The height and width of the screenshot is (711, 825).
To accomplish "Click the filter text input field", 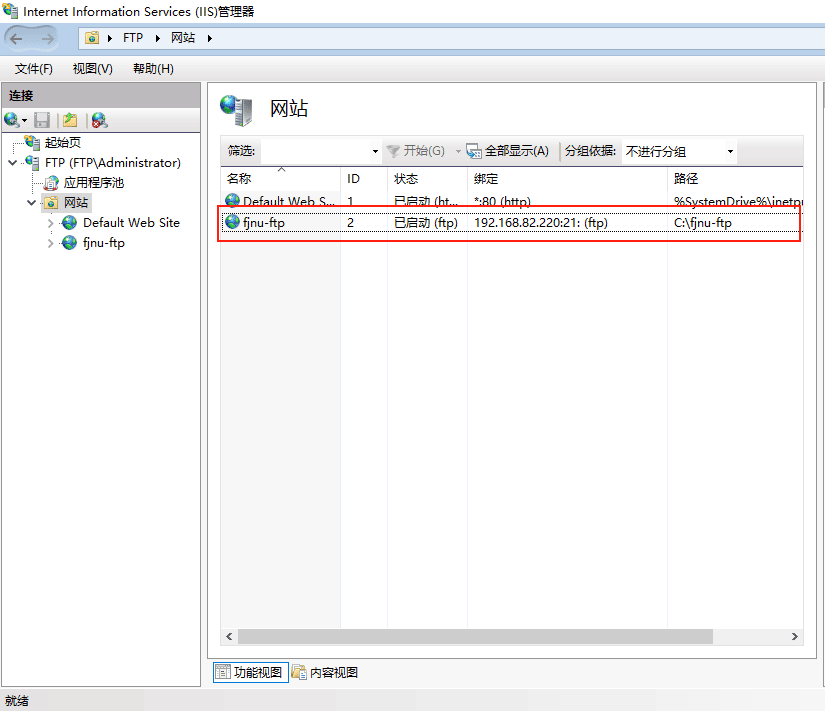I will (x=315, y=152).
